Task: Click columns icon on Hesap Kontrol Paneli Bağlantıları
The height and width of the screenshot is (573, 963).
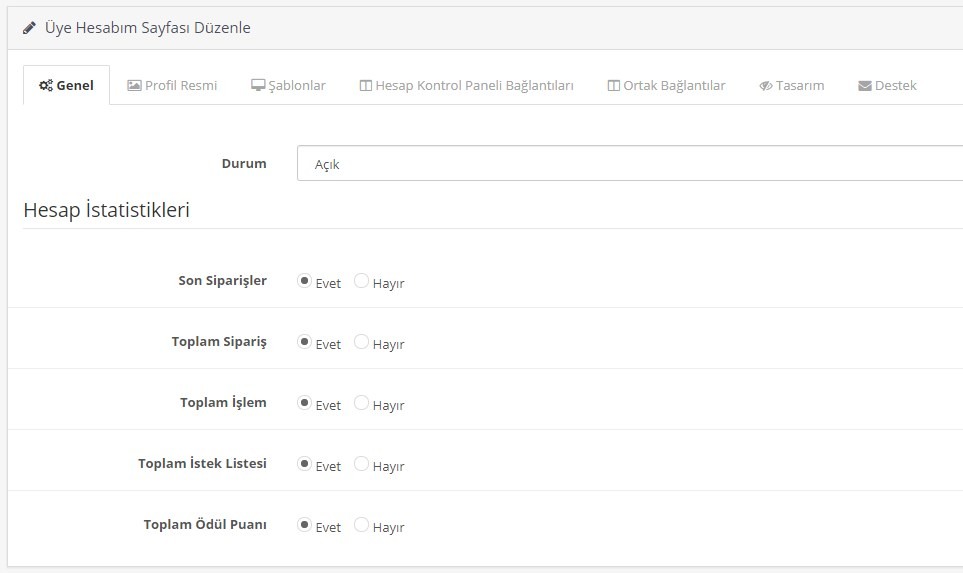Action: tap(365, 85)
